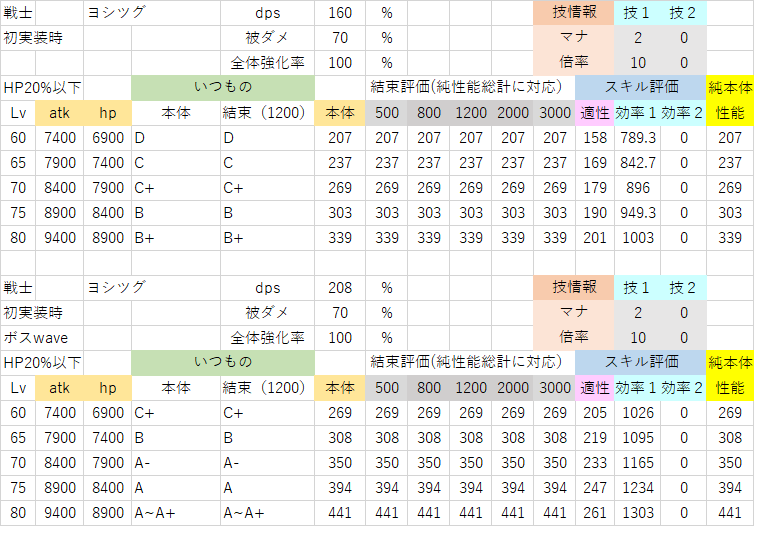Select 308 in the 2000 column
Viewport: 774px width, 550px height.
[512, 438]
